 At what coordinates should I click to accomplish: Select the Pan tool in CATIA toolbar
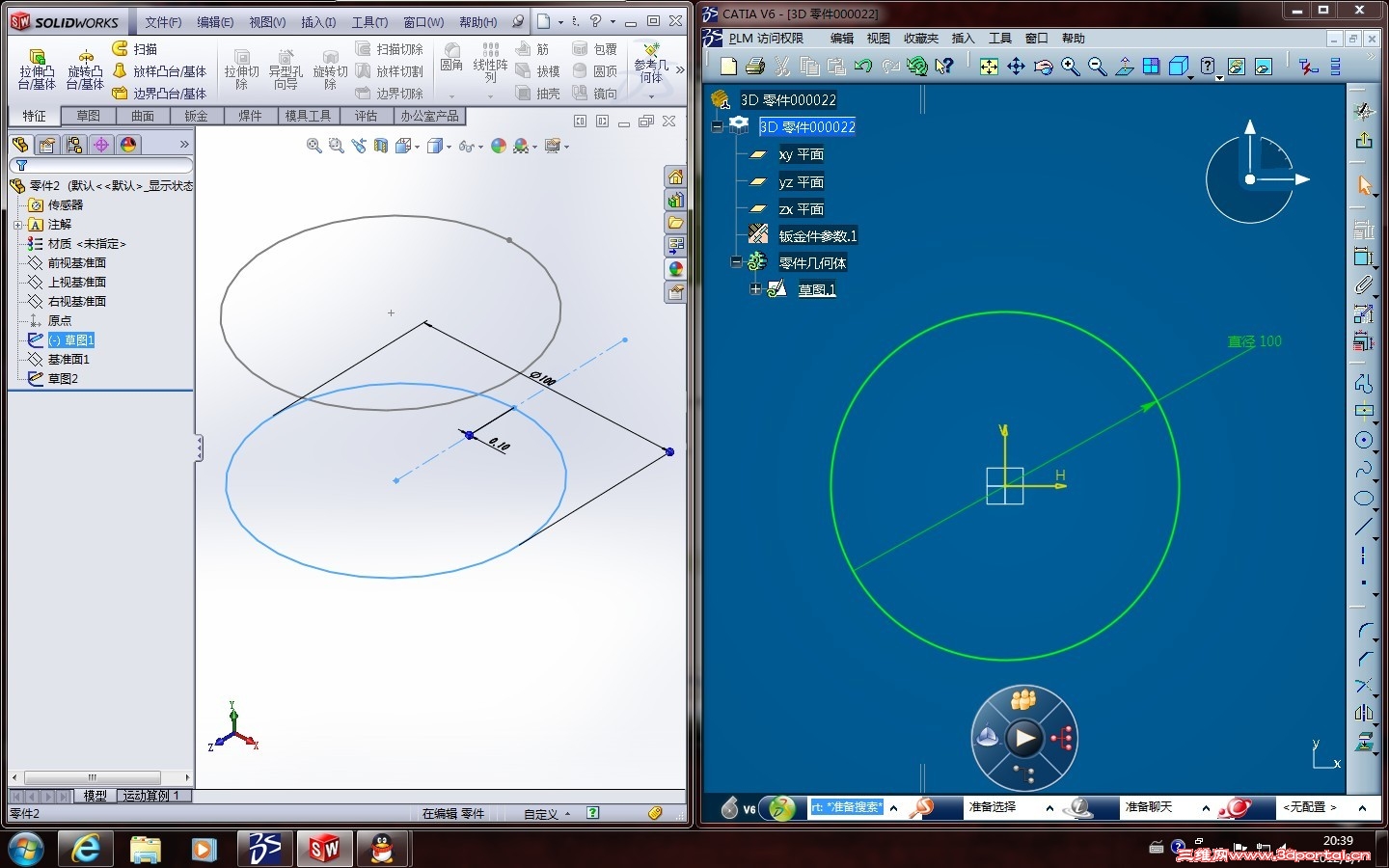click(x=1016, y=66)
